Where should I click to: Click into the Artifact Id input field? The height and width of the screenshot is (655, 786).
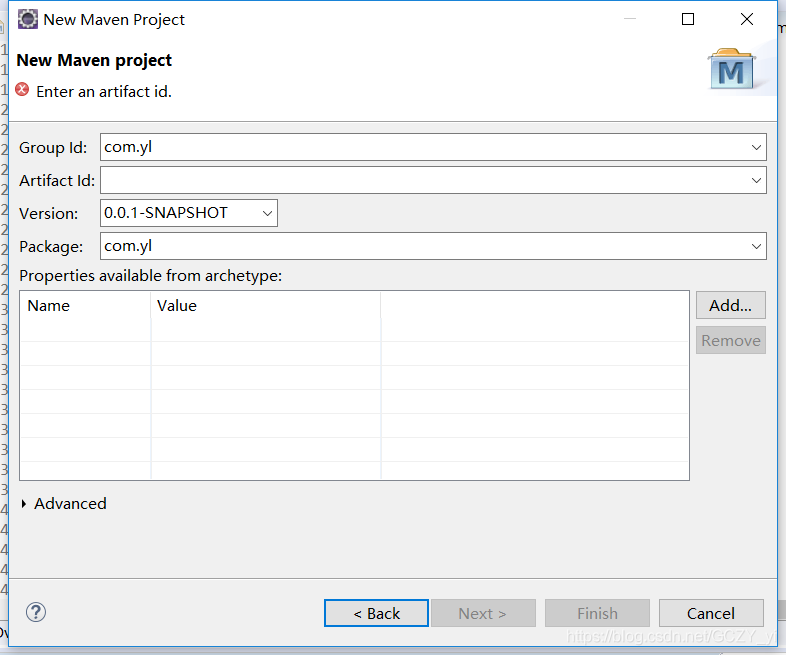tap(433, 180)
